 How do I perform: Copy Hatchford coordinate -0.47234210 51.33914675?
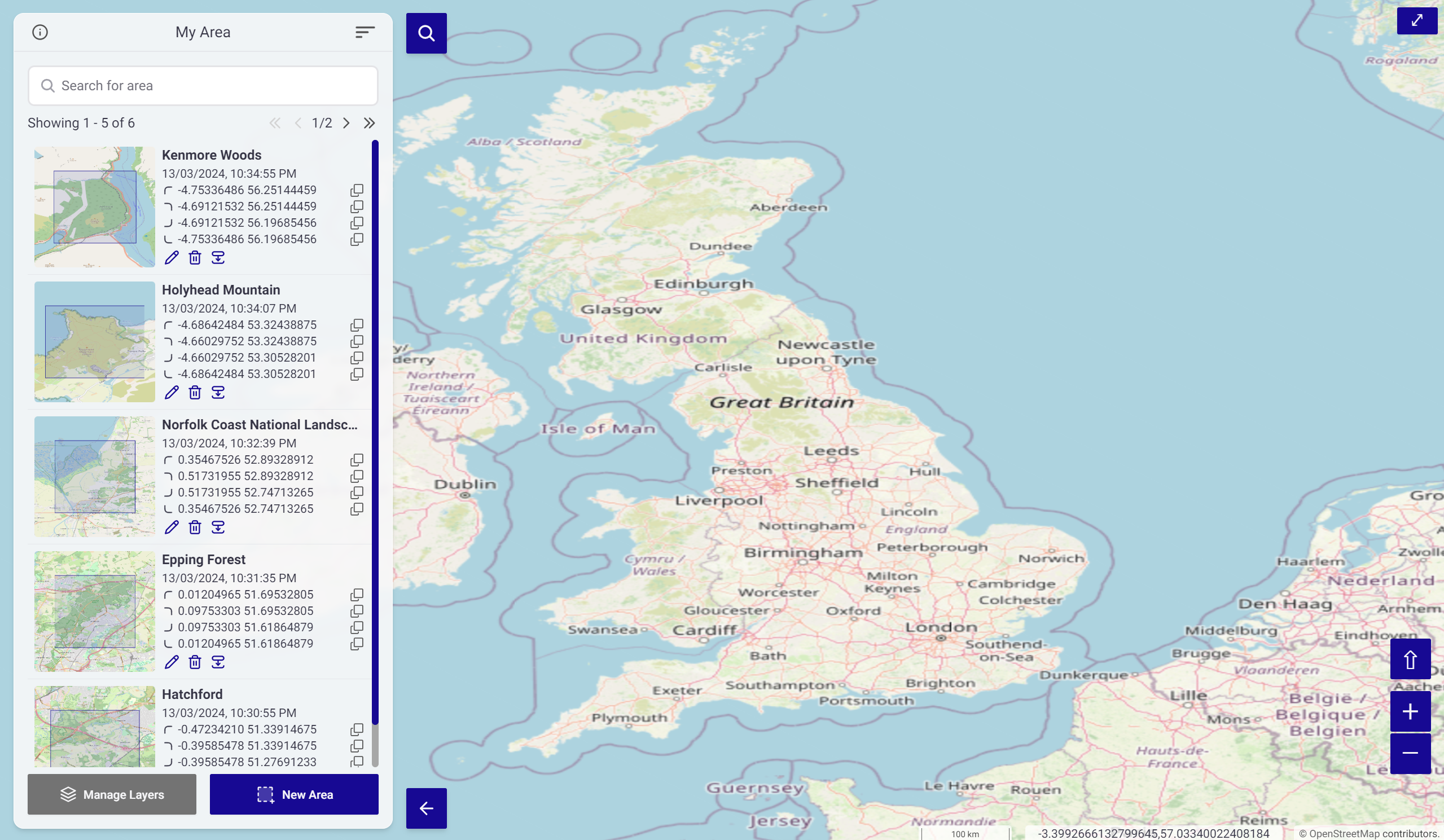click(x=357, y=729)
